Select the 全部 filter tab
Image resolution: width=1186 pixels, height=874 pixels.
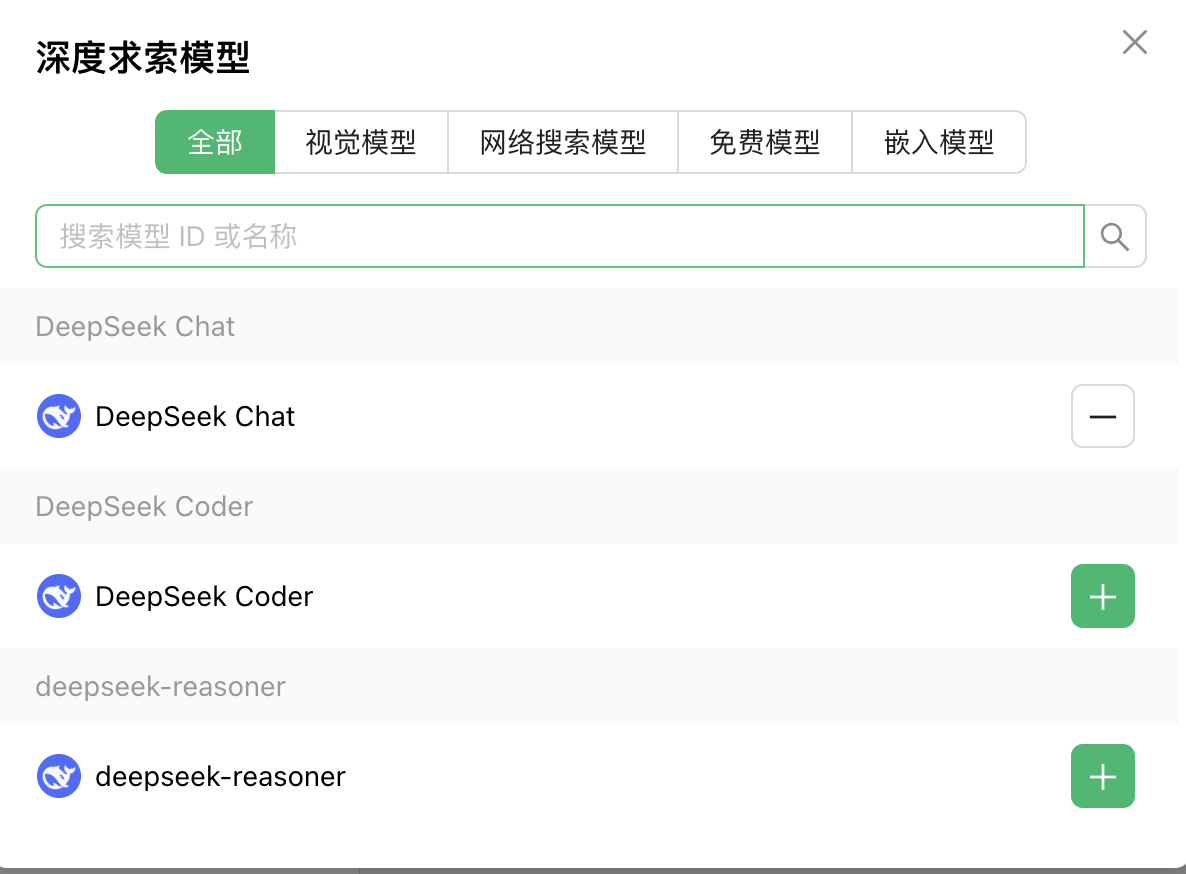(215, 142)
